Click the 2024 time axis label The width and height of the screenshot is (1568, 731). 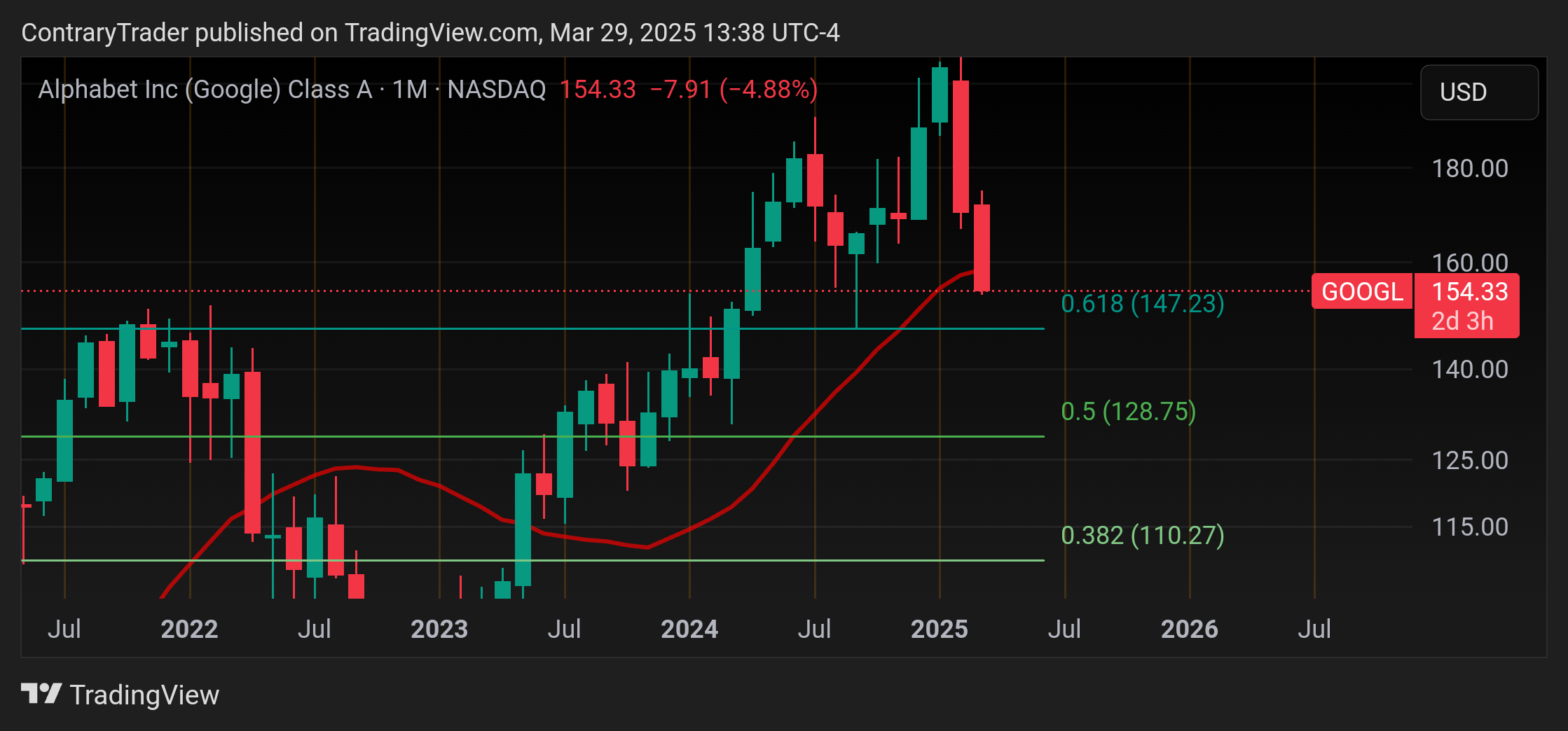[689, 629]
